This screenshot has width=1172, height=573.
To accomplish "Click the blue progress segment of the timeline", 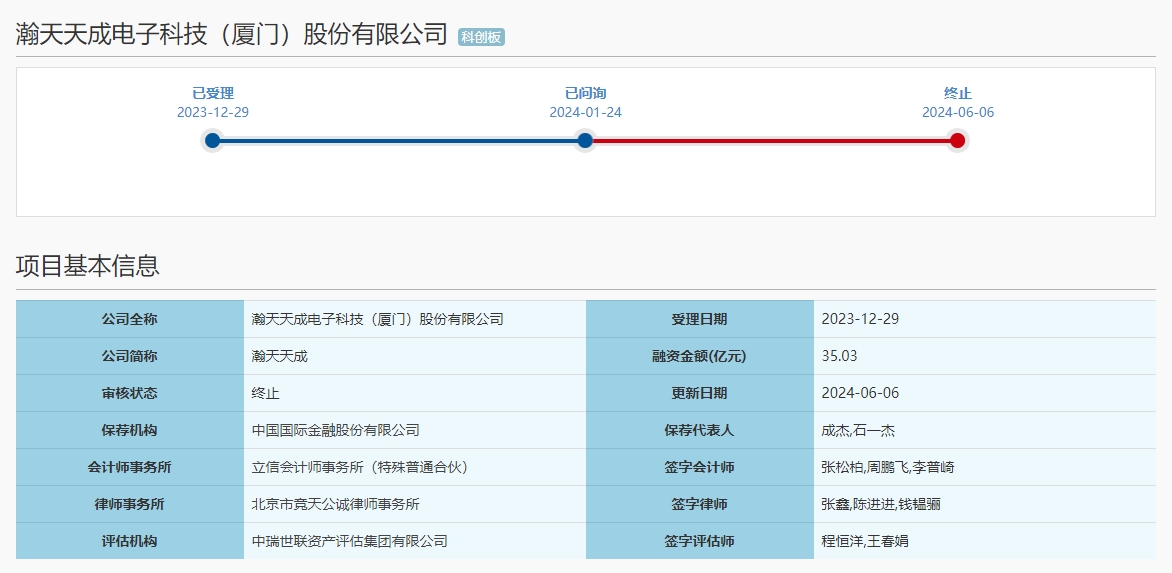I will click(x=399, y=140).
